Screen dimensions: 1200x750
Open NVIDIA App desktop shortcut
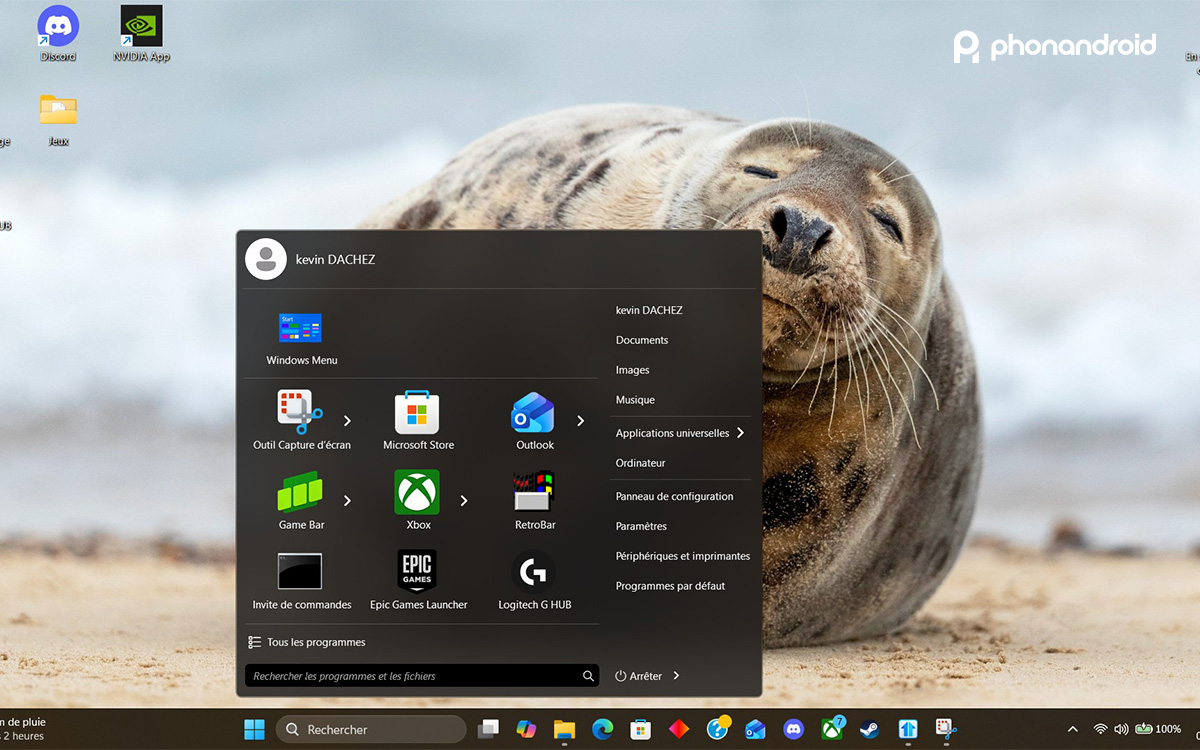click(x=141, y=34)
